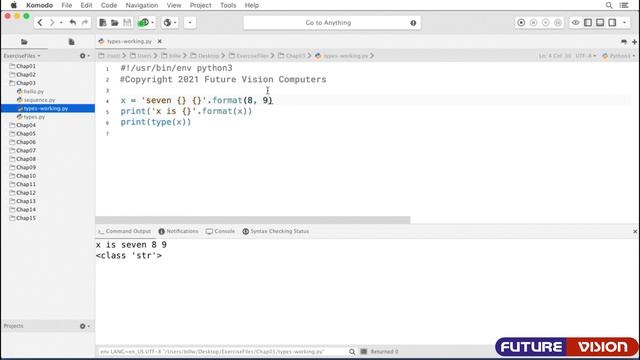Click Desktop folder in breadcrumb bar

click(205, 56)
